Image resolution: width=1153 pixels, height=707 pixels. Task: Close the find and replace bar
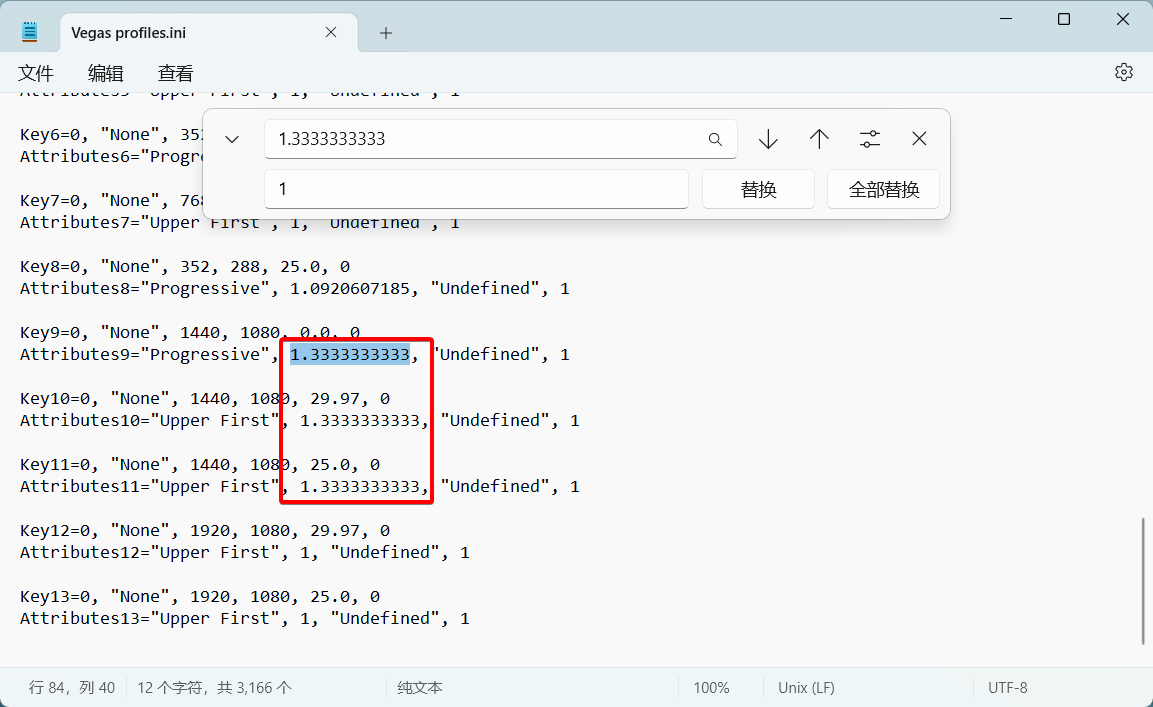pyautogui.click(x=919, y=140)
